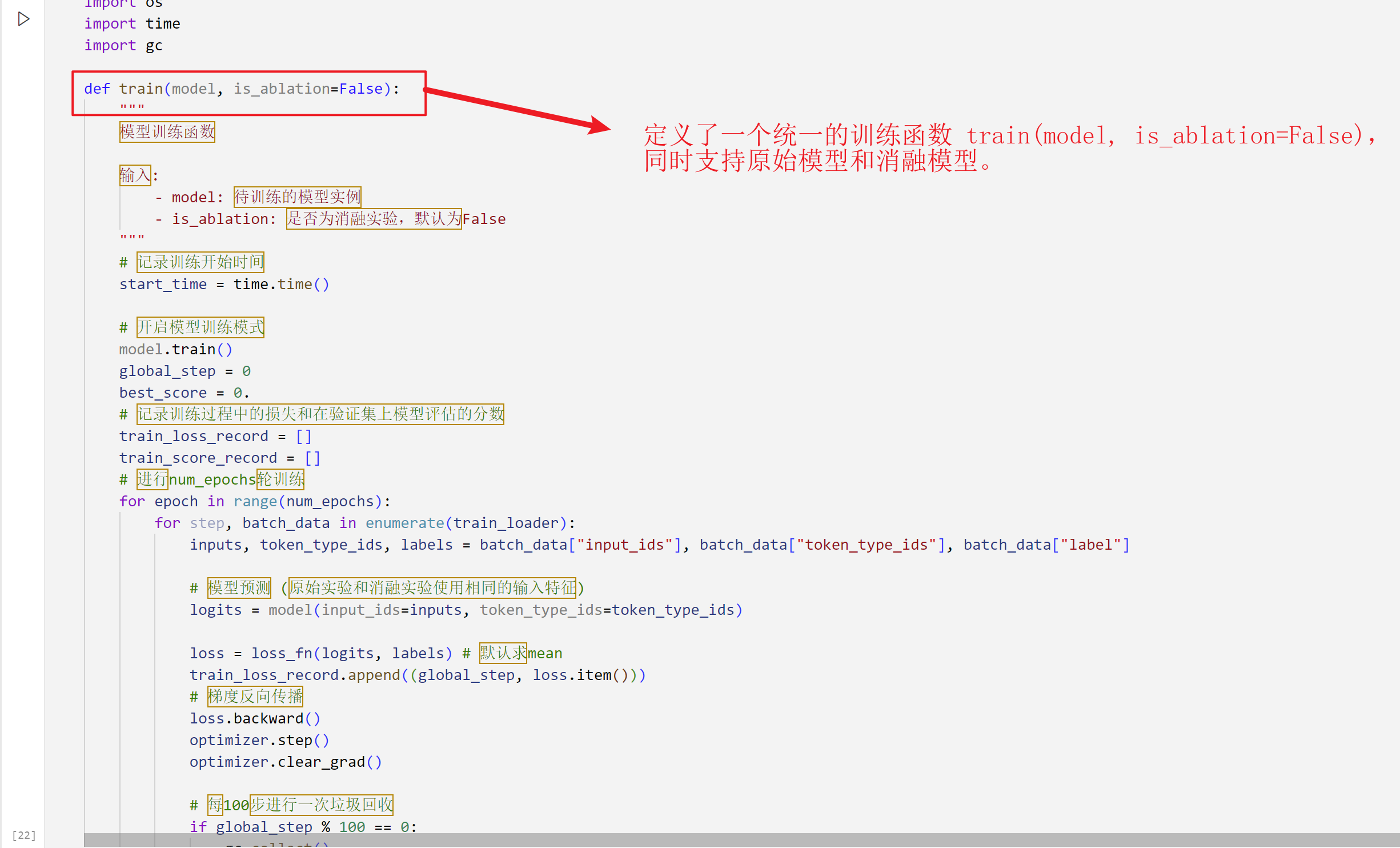Click the '- model: 待训练的模型实例' docstring line
The height and width of the screenshot is (848, 1400).
(x=258, y=197)
